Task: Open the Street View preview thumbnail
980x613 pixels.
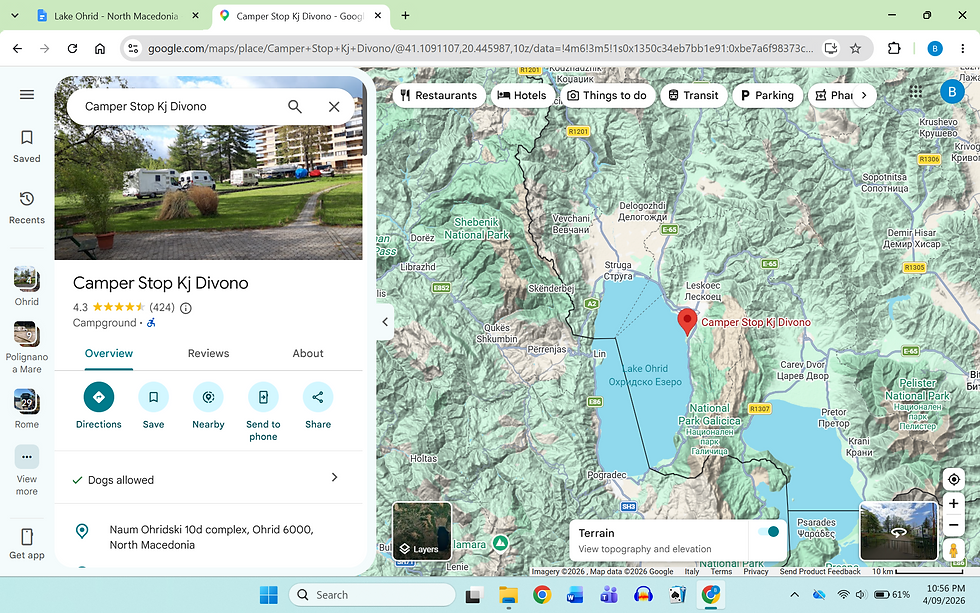Action: coord(898,531)
